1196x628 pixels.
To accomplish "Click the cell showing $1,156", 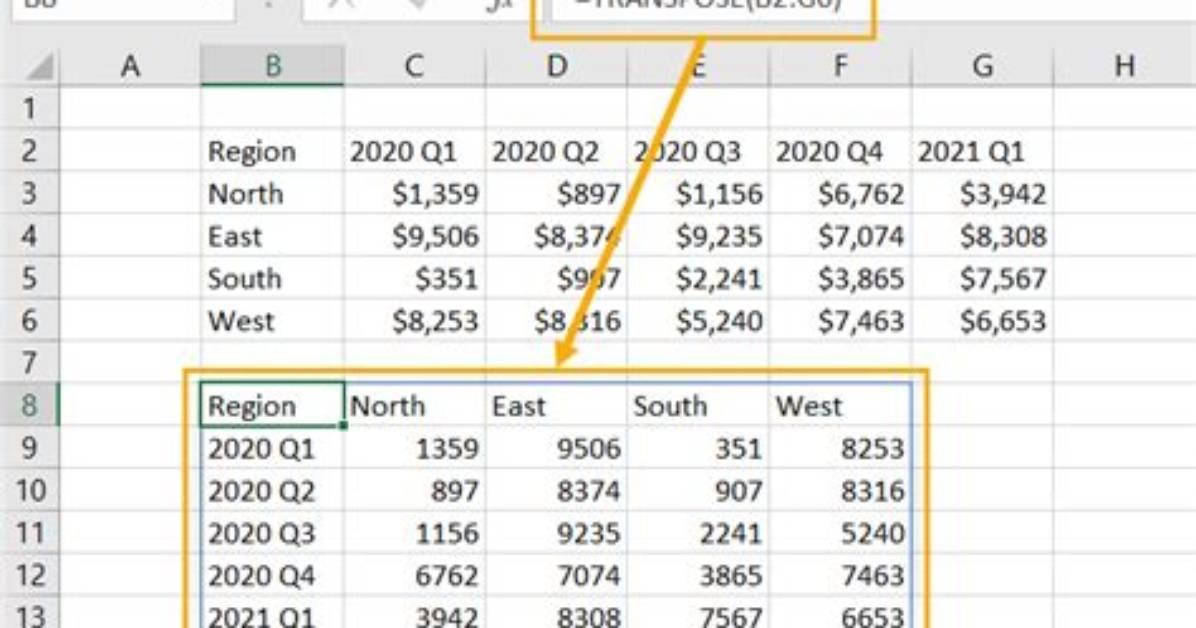I will (698, 194).
